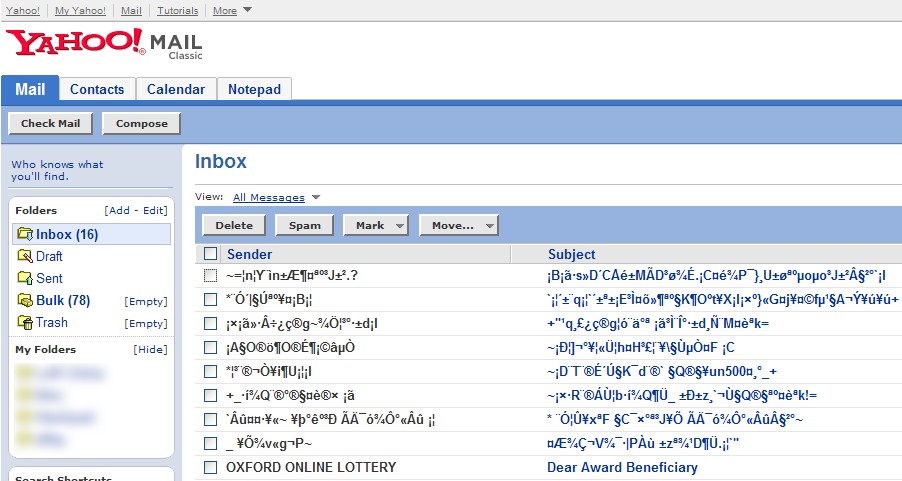
Task: Check the message from OXFORD ONLINE LOTTERY
Action: tap(211, 467)
